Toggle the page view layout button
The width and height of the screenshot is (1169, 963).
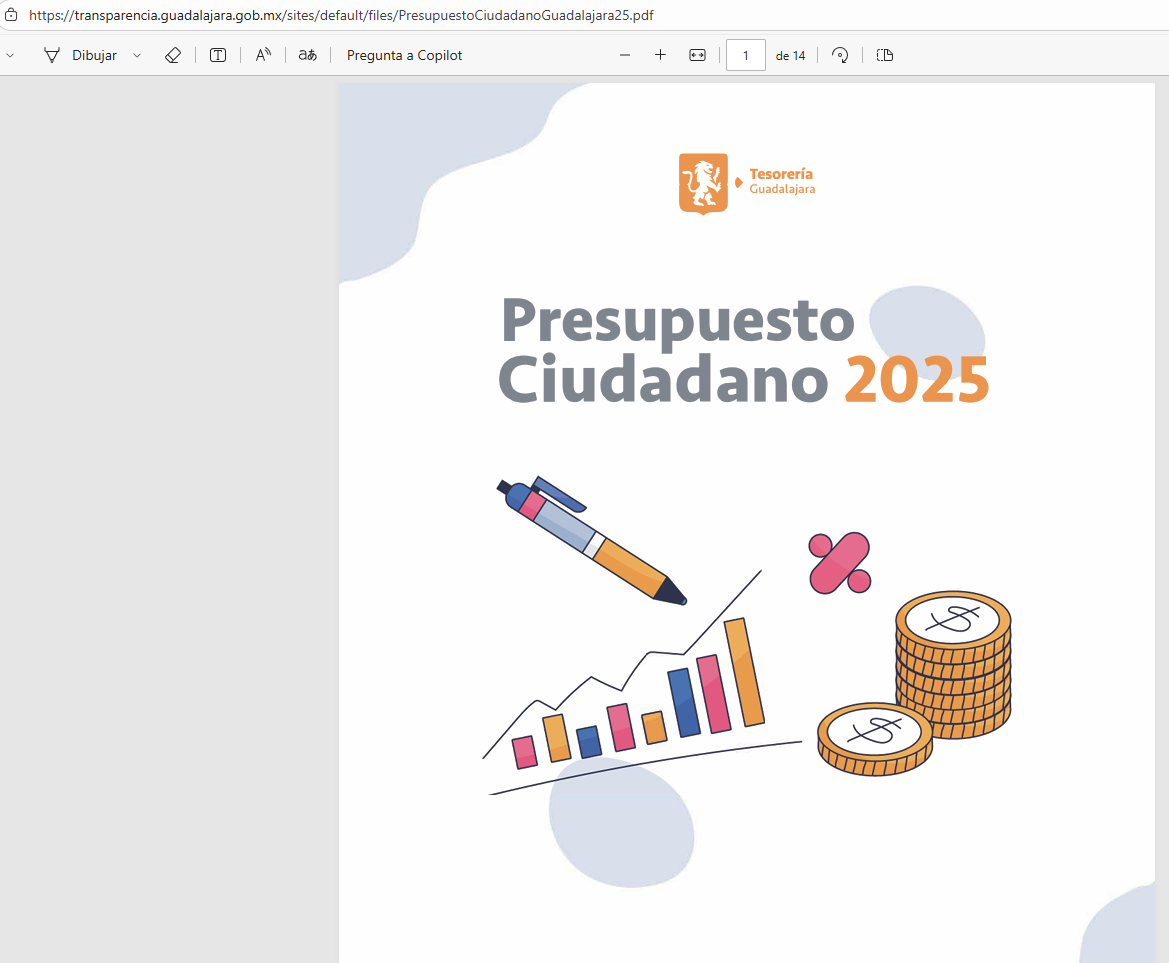pyautogui.click(x=884, y=56)
